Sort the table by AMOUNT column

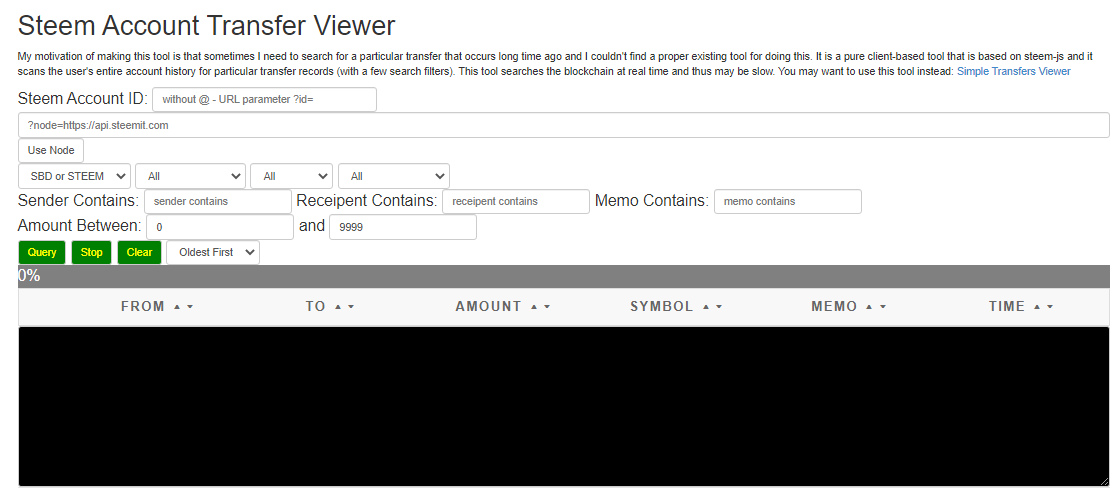[x=503, y=307]
